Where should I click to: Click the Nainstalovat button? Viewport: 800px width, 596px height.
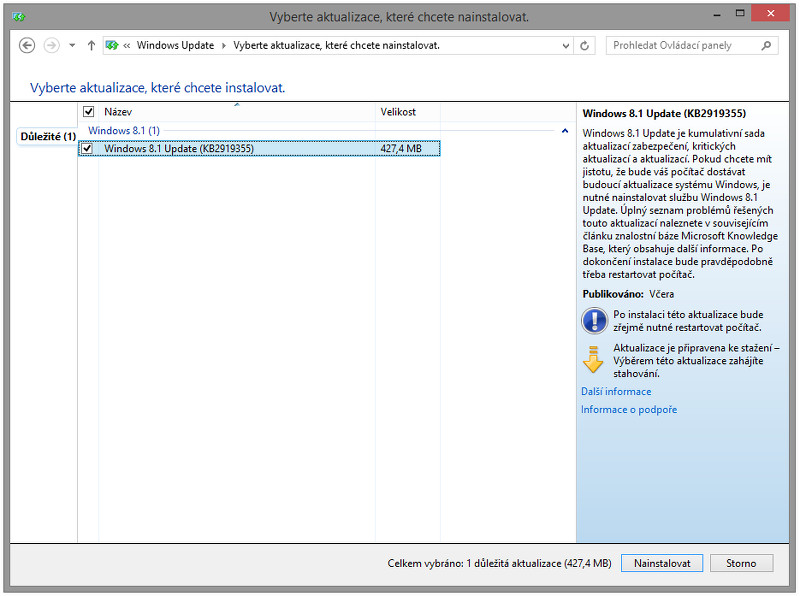[x=662, y=563]
